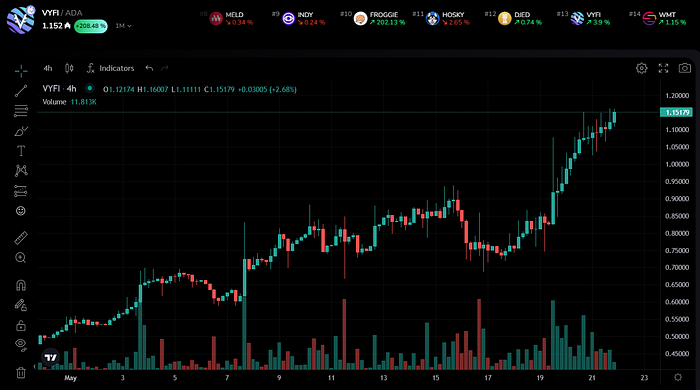
Task: Open the Fibonacci retracement tools
Action: [21, 111]
